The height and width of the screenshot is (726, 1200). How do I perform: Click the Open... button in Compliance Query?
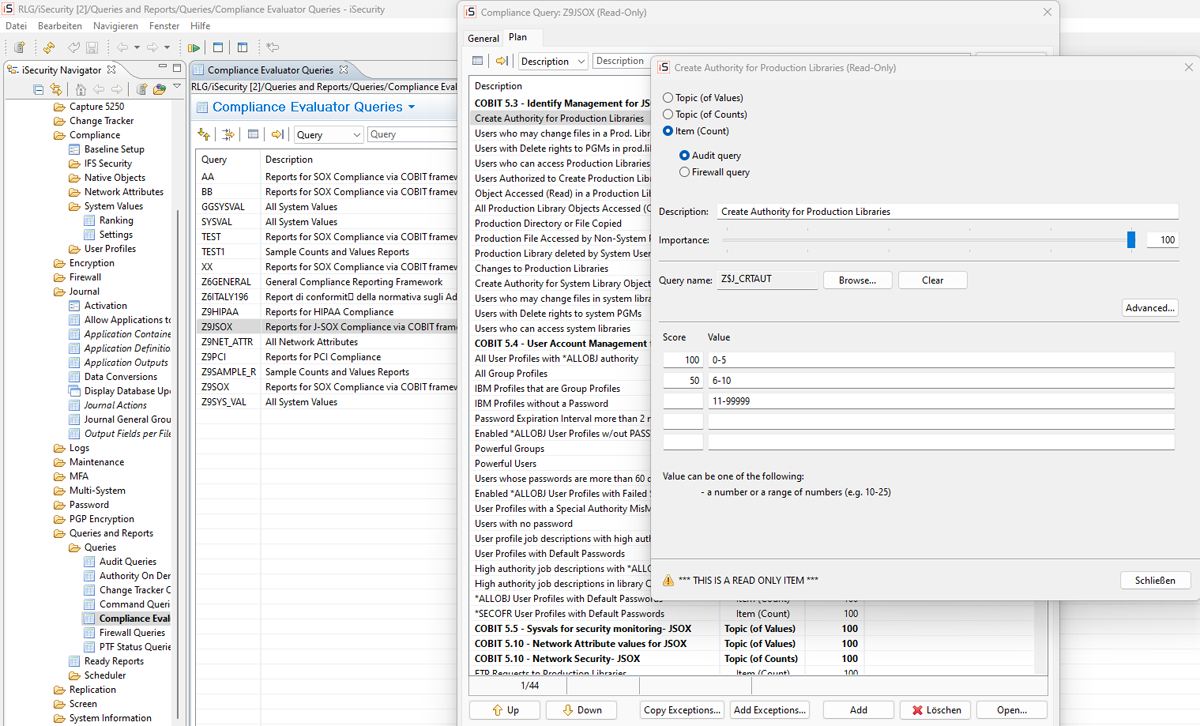pyautogui.click(x=1012, y=710)
